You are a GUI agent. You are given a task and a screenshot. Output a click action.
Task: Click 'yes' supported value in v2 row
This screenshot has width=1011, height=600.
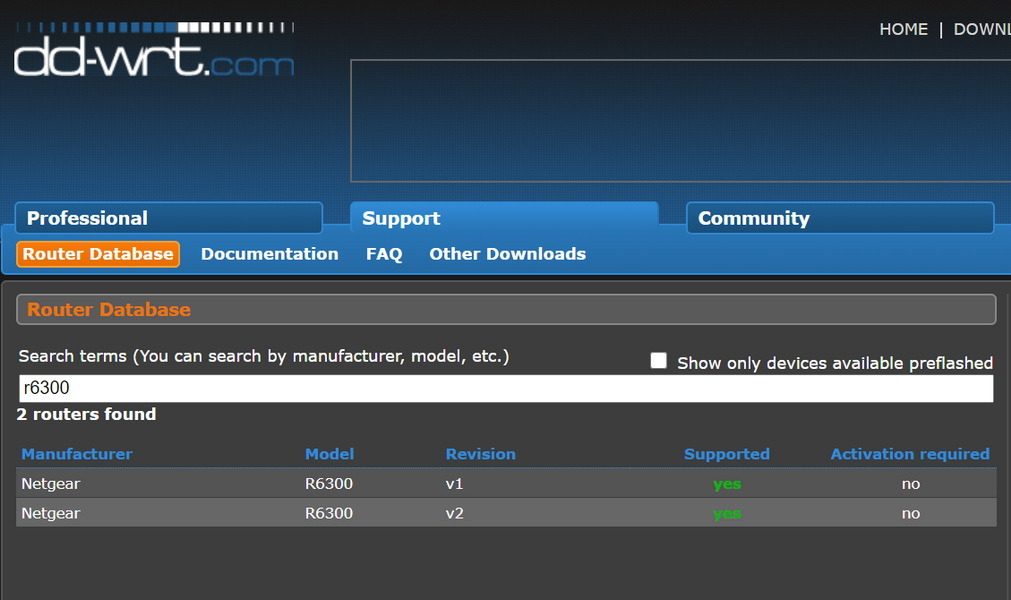point(727,514)
